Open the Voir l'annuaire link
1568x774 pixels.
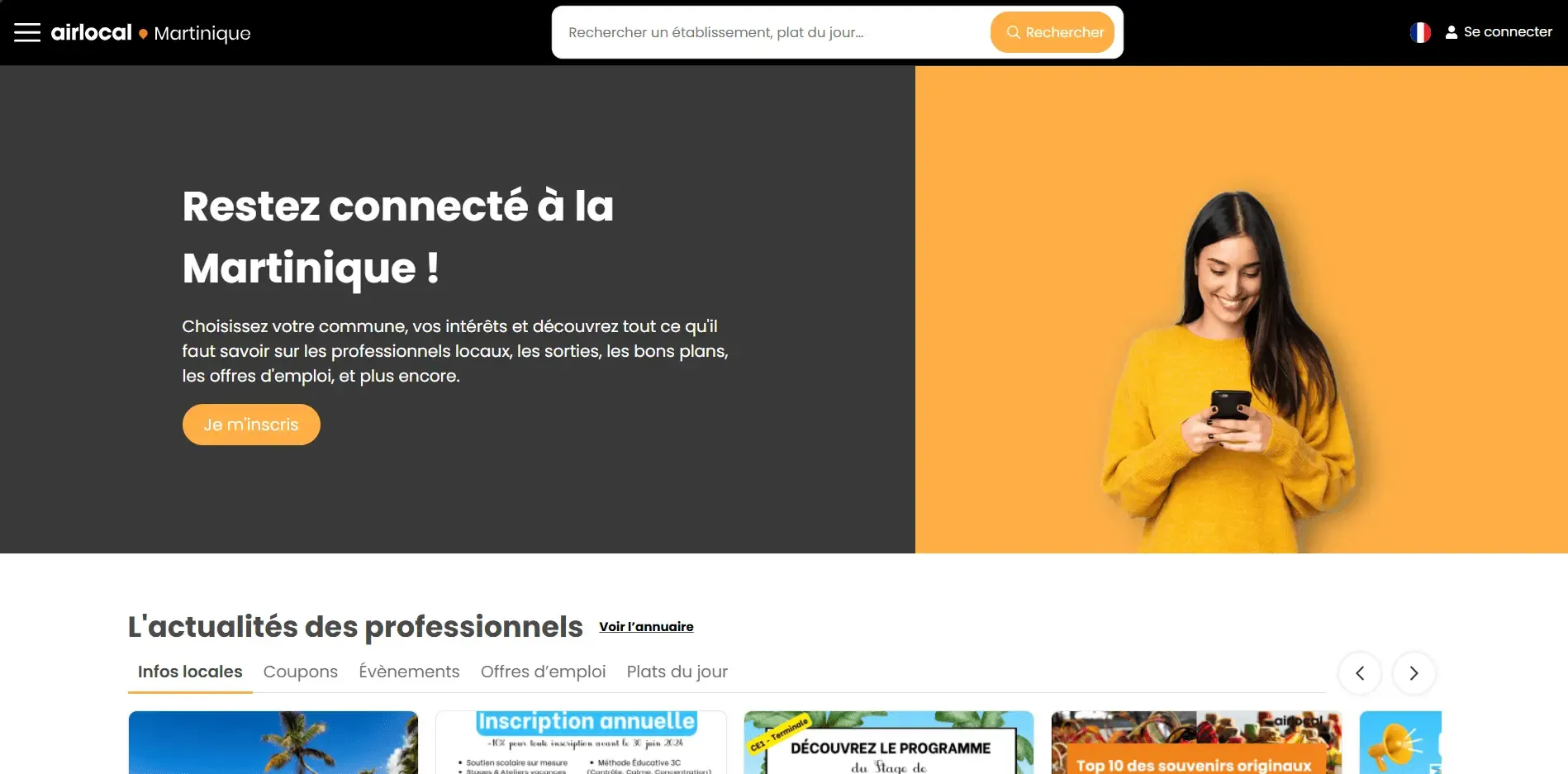tap(646, 626)
